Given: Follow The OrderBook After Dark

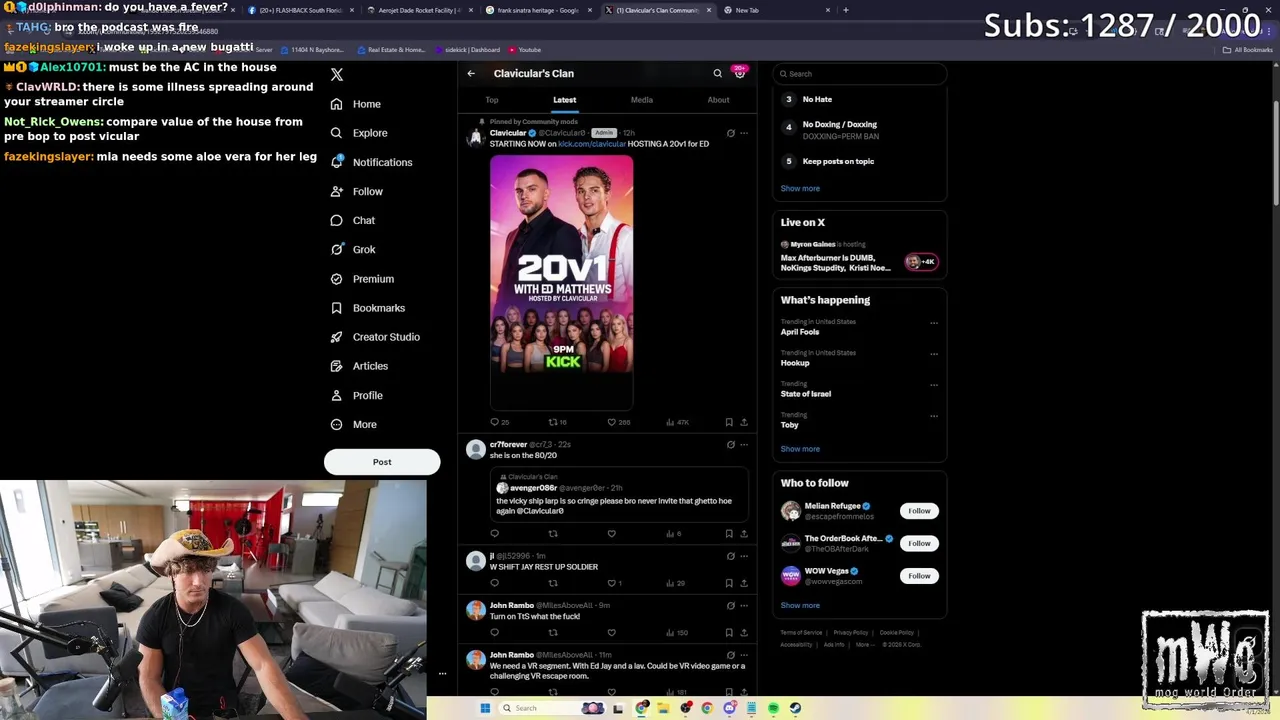Looking at the screenshot, I should click(919, 543).
